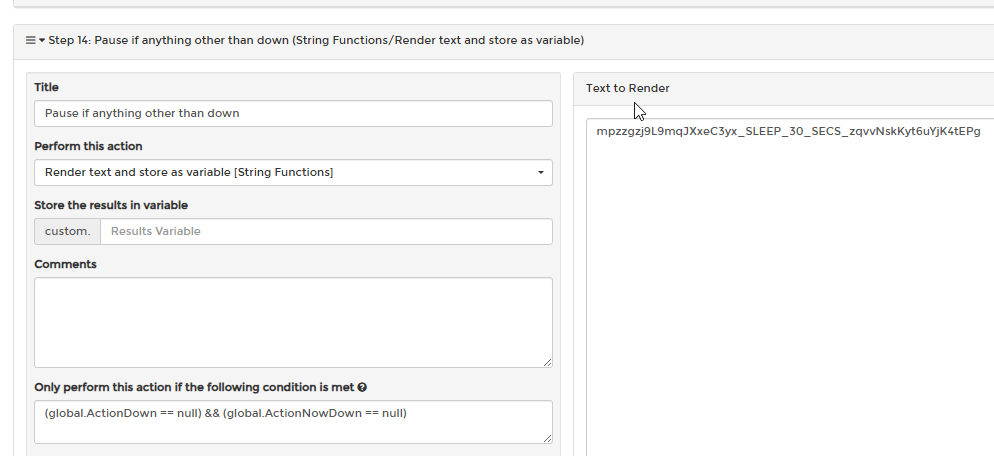Screen dimensions: 994x456
Task: Click the 'Comments' label
Action: pos(65,264)
